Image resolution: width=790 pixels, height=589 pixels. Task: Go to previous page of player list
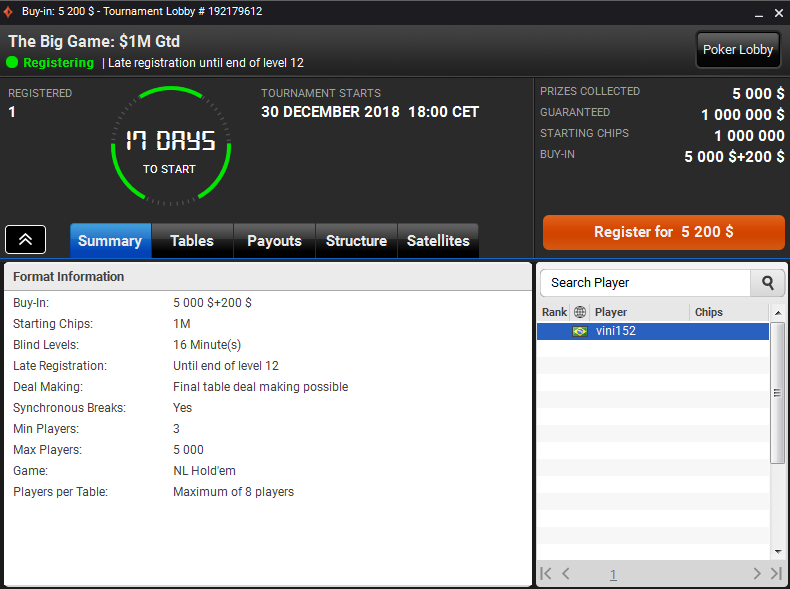[x=566, y=574]
